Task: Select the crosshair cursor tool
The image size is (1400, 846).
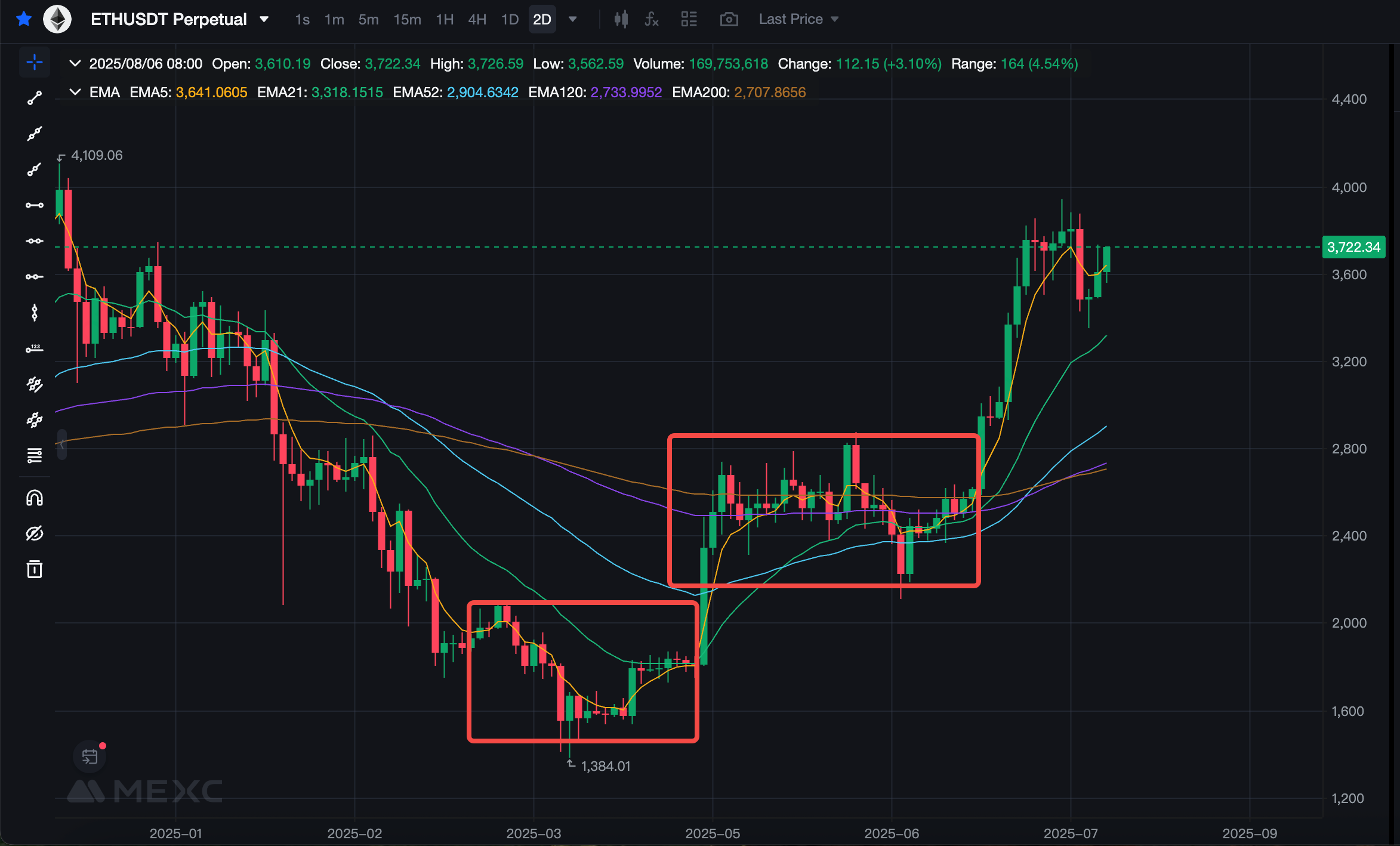Action: [35, 62]
